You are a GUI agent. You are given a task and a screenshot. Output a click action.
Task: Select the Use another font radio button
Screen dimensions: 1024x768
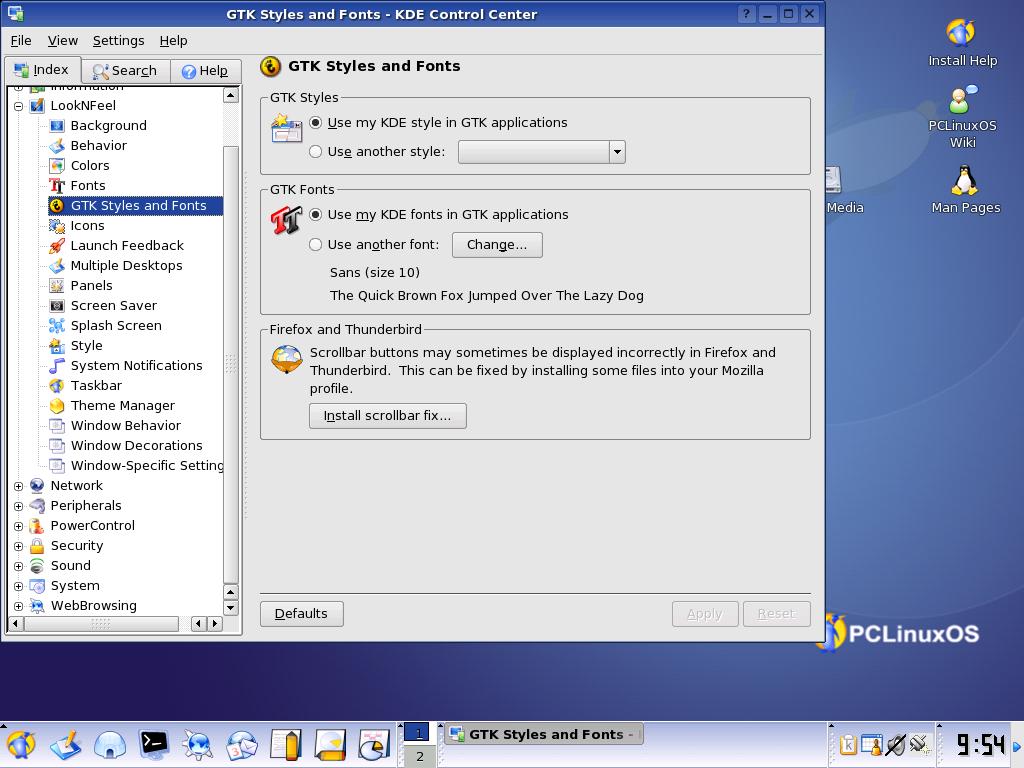pos(315,244)
